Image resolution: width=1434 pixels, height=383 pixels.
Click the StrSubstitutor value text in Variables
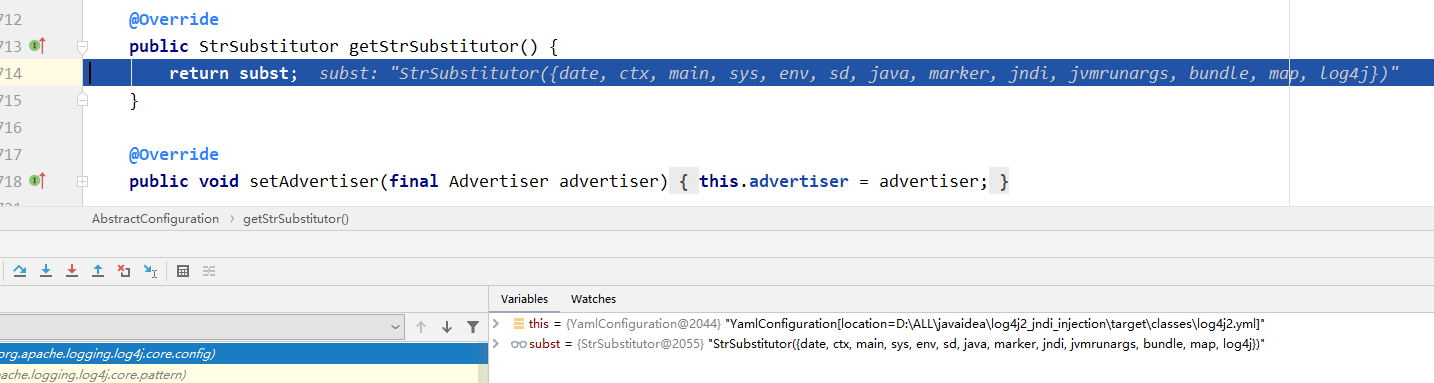pos(986,343)
